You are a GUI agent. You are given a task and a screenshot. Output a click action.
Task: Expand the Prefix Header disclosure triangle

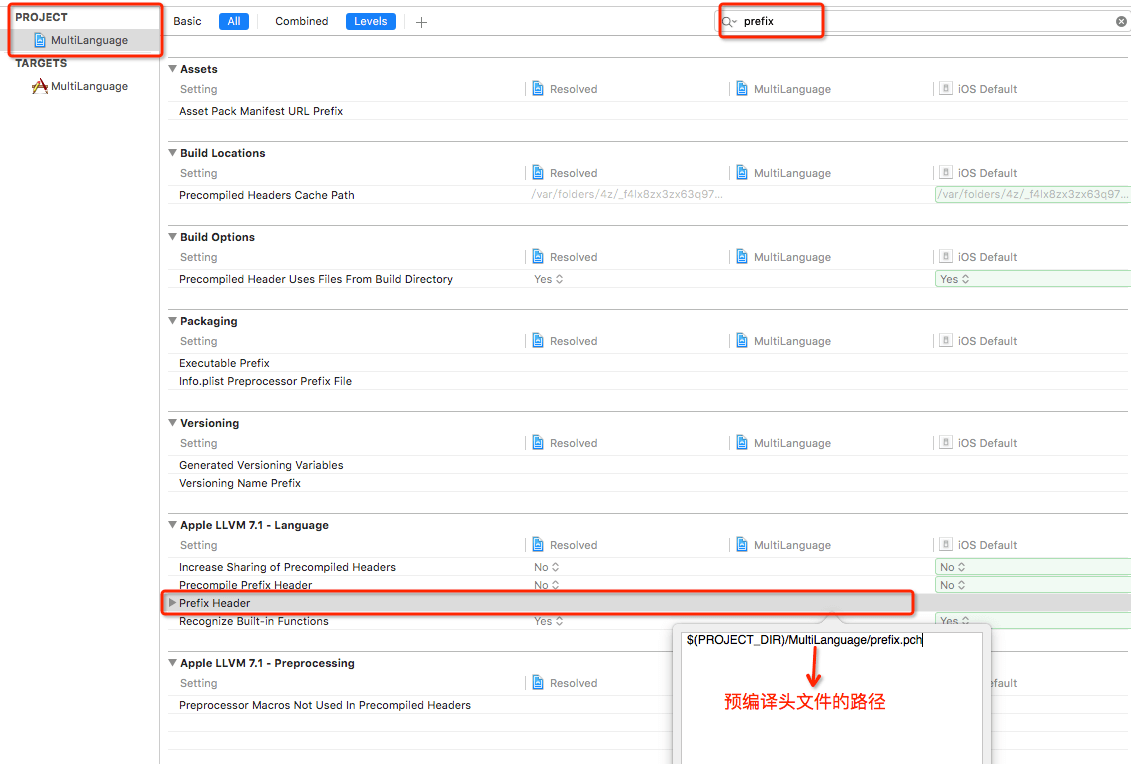point(173,603)
